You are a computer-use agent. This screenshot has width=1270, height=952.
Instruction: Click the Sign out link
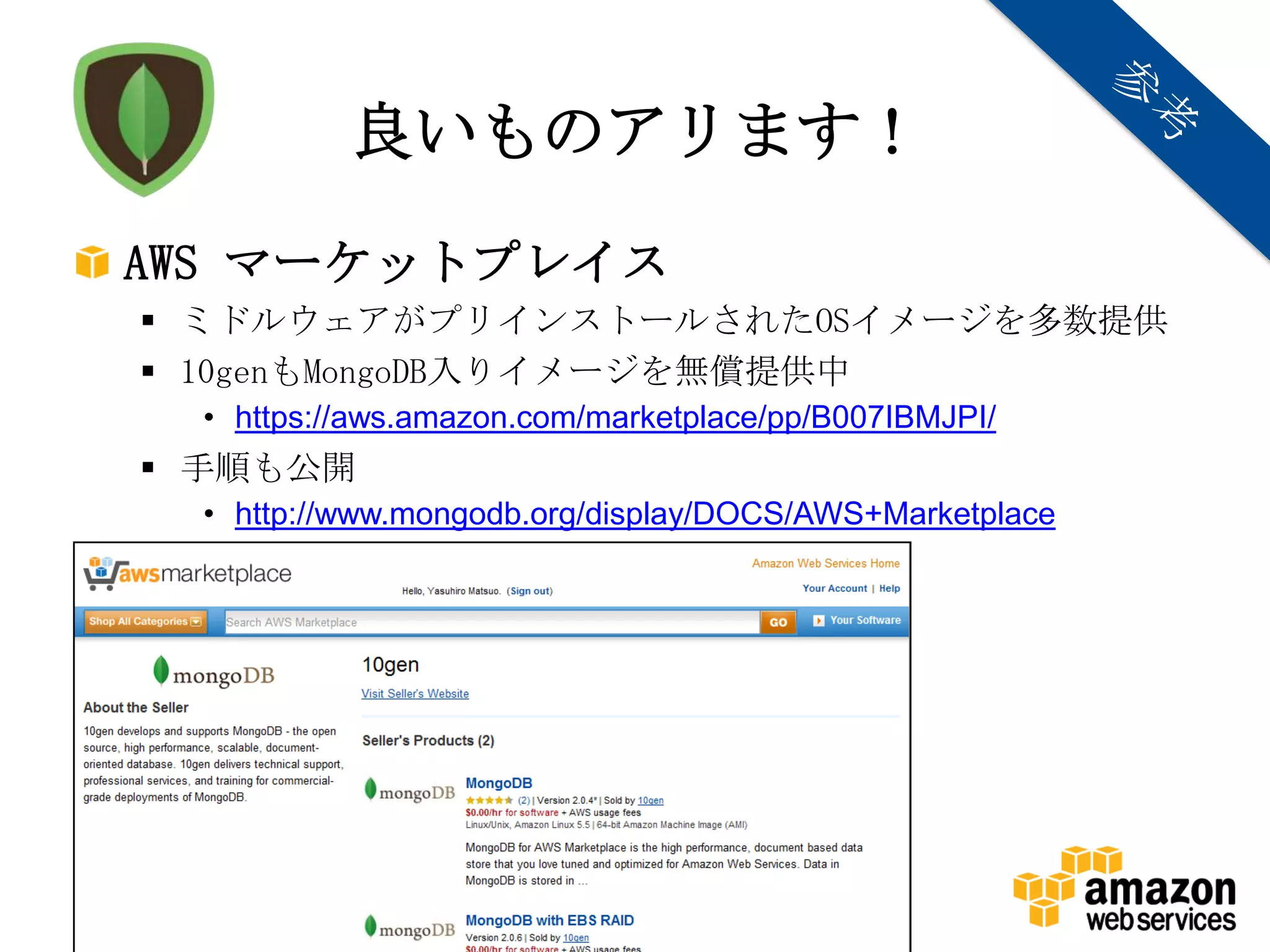tap(530, 591)
